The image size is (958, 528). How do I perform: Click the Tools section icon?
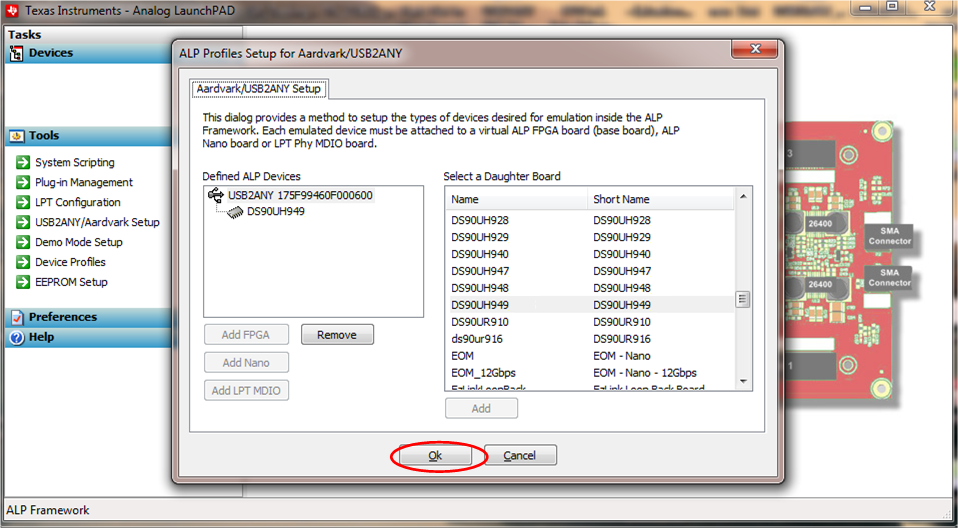[16, 136]
